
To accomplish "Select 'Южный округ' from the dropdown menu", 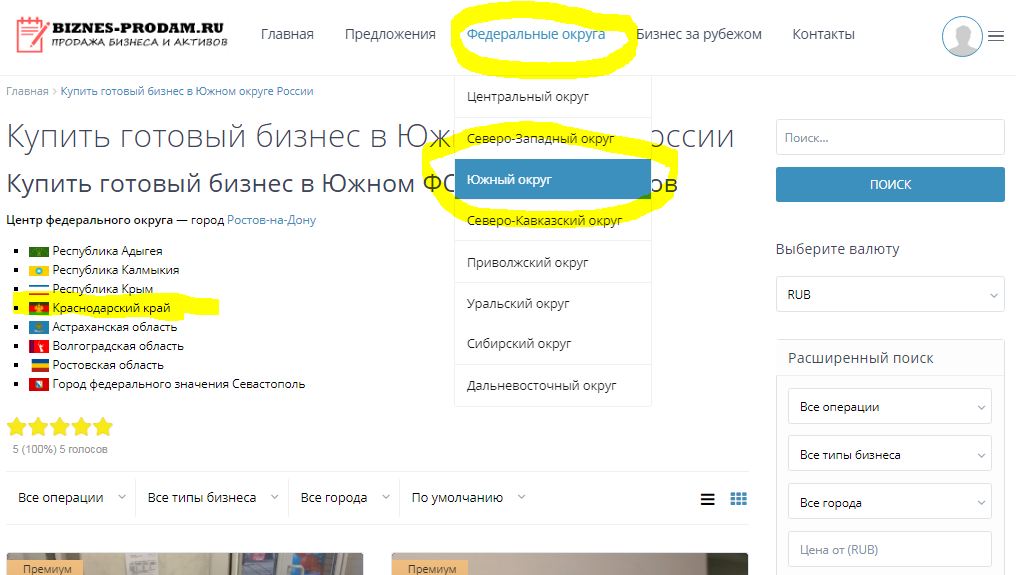I will pyautogui.click(x=552, y=180).
